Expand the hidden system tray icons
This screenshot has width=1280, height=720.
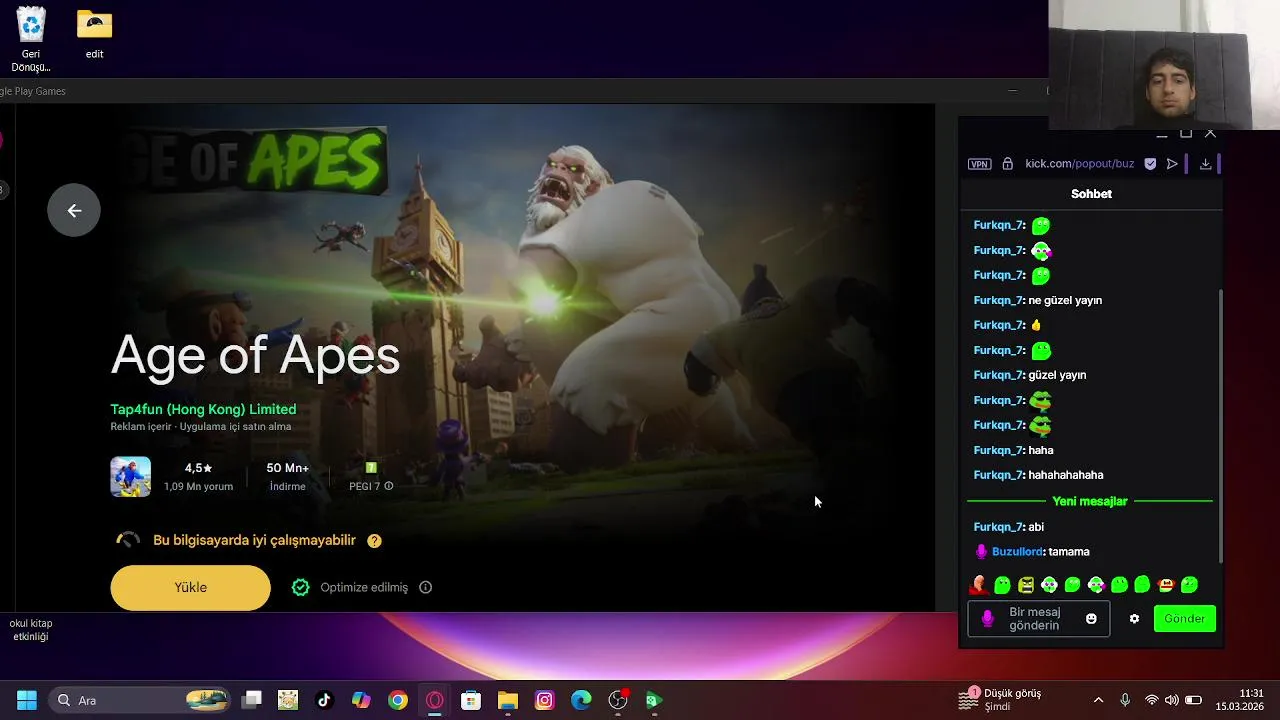pyautogui.click(x=1098, y=700)
